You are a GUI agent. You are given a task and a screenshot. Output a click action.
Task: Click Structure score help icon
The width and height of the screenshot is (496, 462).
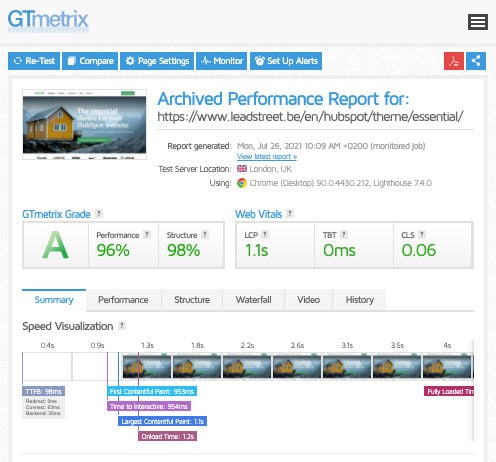(205, 234)
